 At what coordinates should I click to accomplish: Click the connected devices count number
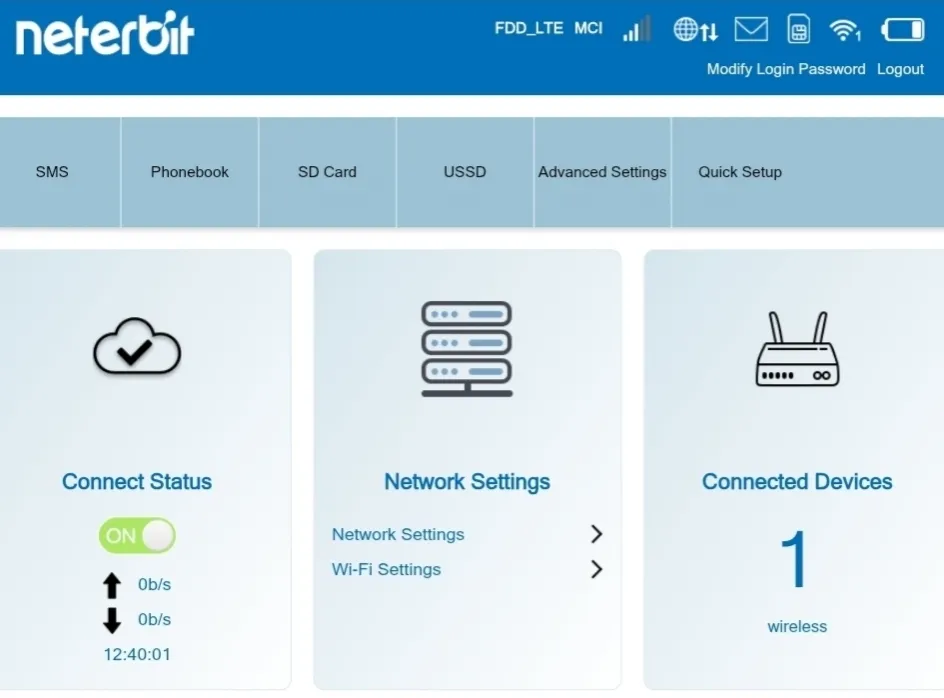tap(795, 560)
